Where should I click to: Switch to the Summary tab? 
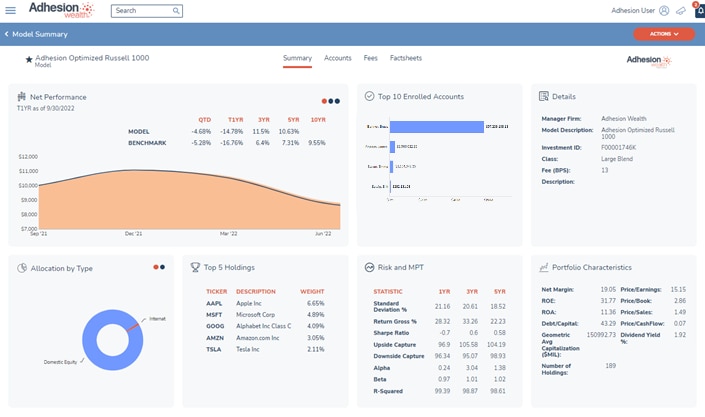pyautogui.click(x=297, y=58)
